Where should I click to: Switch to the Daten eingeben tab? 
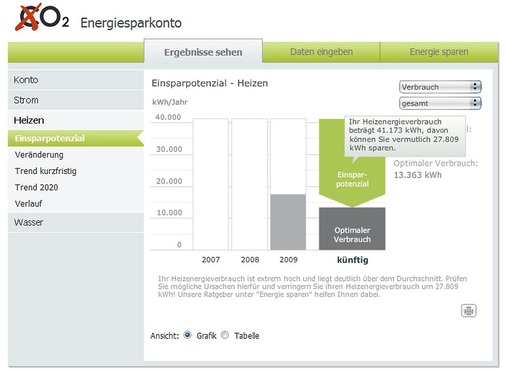click(x=321, y=52)
